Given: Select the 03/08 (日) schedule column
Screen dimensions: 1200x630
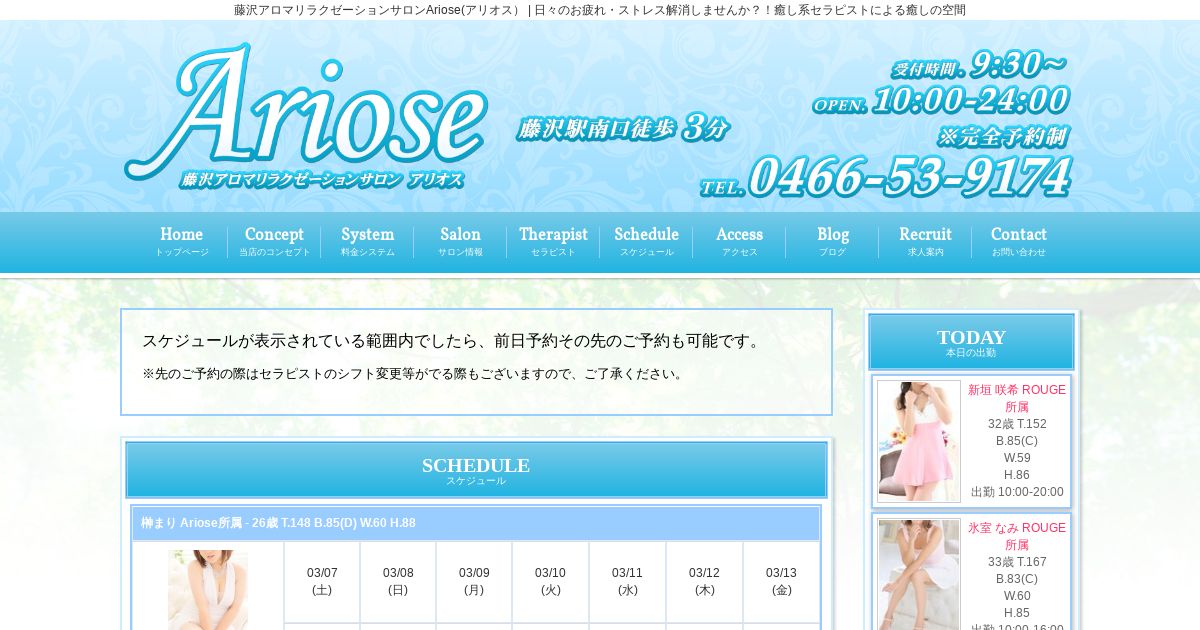Looking at the screenshot, I should [398, 581].
